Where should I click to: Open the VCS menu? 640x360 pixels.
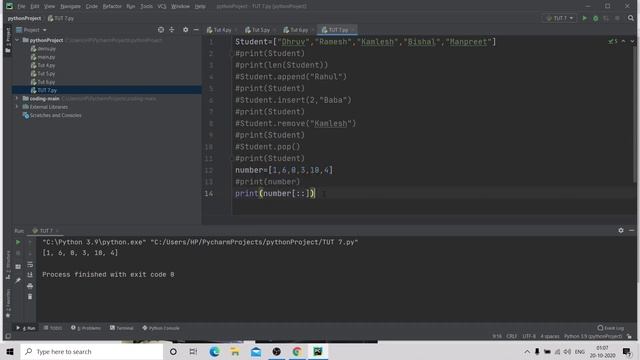162,6
